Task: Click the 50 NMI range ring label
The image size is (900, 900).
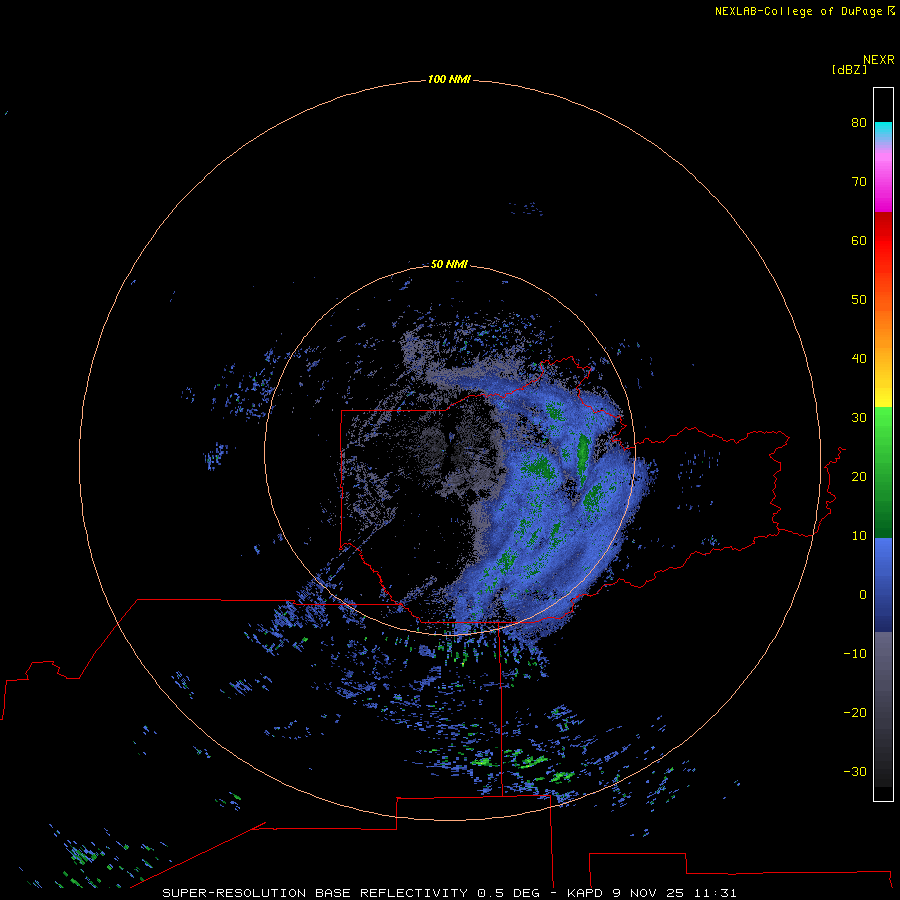Action: (x=449, y=264)
